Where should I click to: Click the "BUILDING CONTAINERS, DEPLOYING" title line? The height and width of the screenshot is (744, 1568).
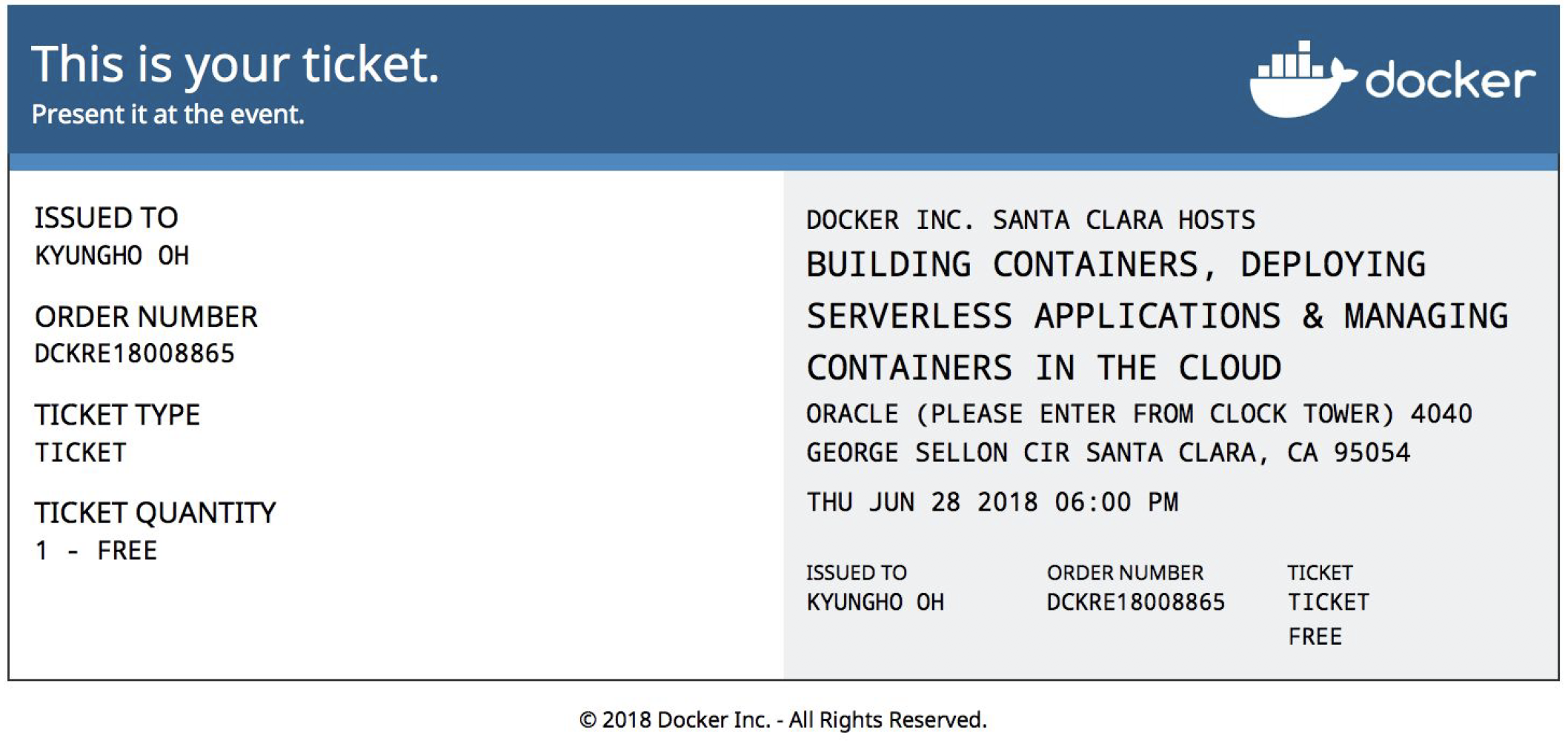click(x=1115, y=265)
